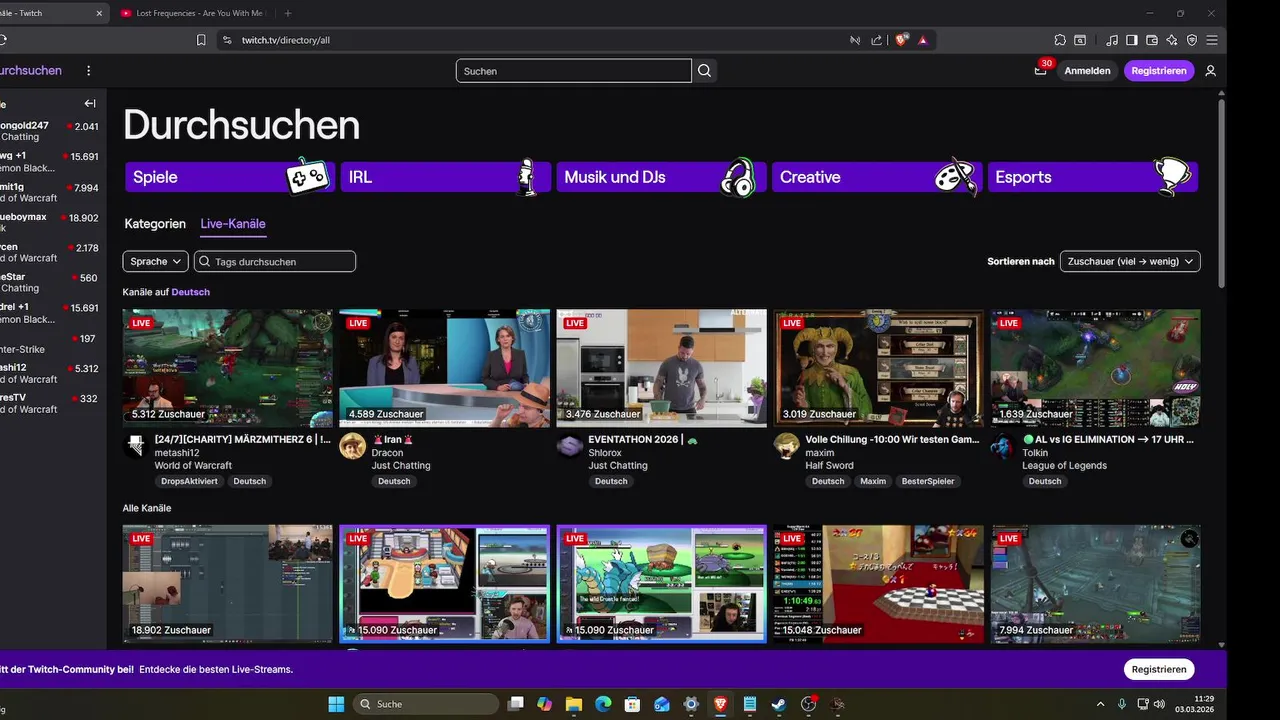Screen dimensions: 1280x720
Task: Click the Brave Rewards triangle icon
Action: click(x=922, y=40)
